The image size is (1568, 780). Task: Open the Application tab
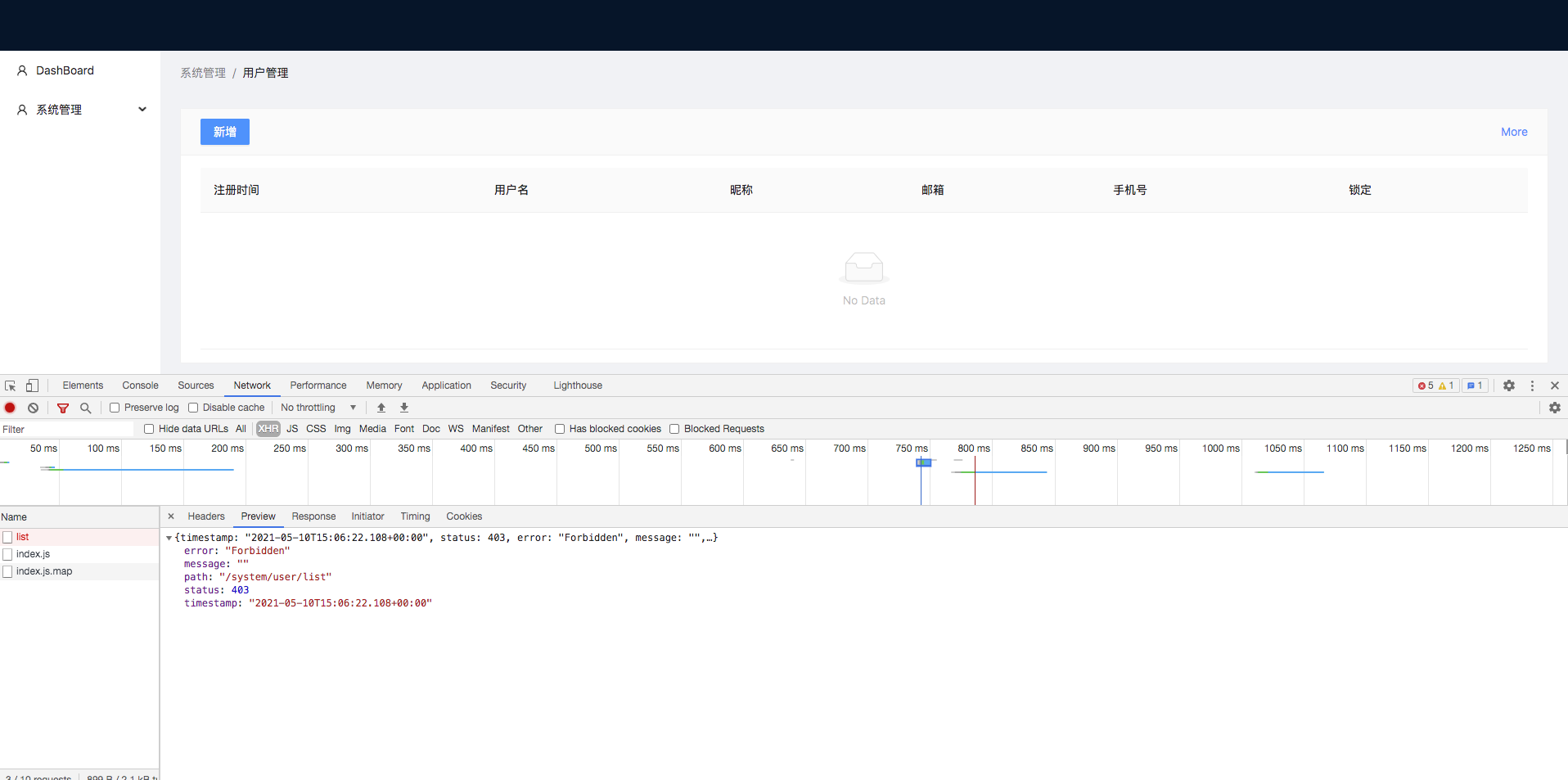coord(446,385)
